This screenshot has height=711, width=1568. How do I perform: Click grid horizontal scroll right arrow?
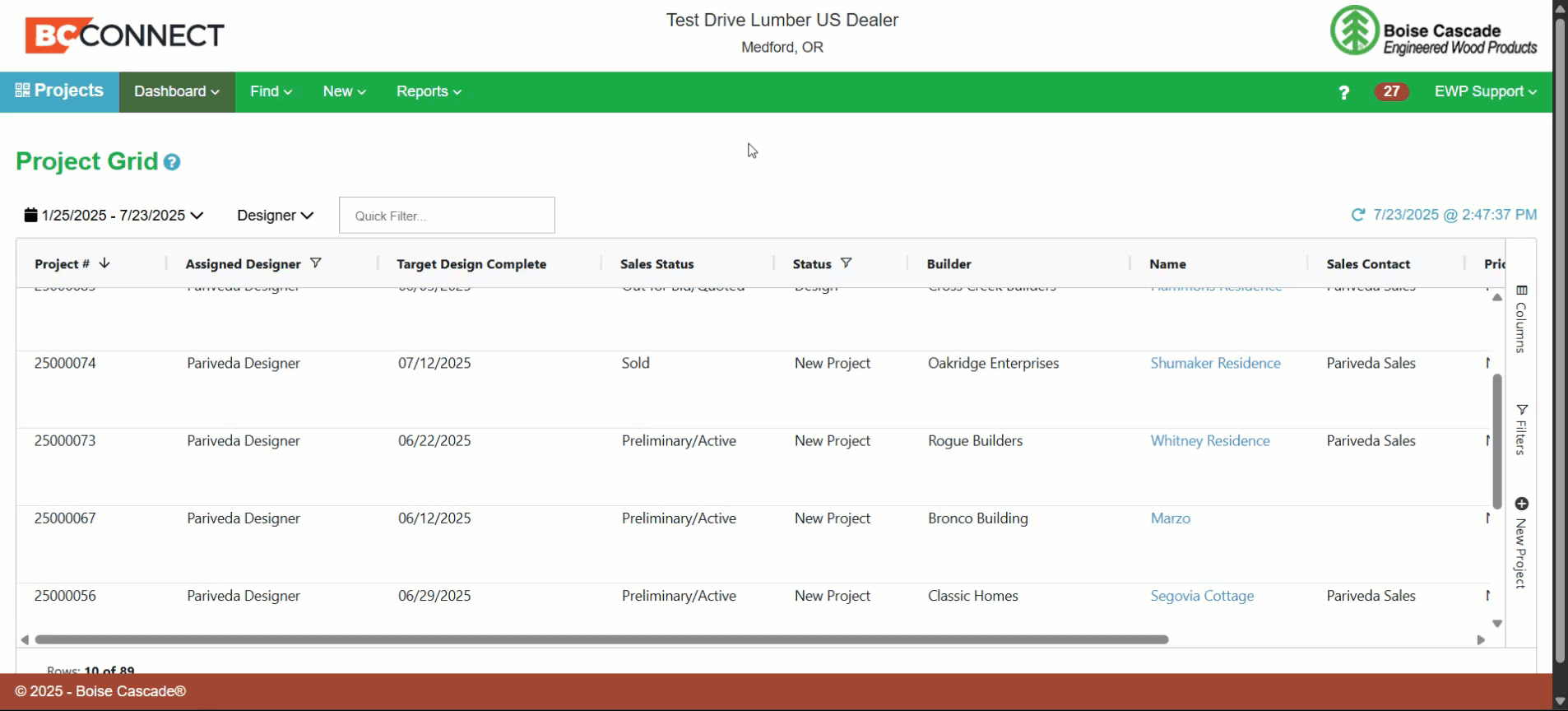pos(1481,639)
